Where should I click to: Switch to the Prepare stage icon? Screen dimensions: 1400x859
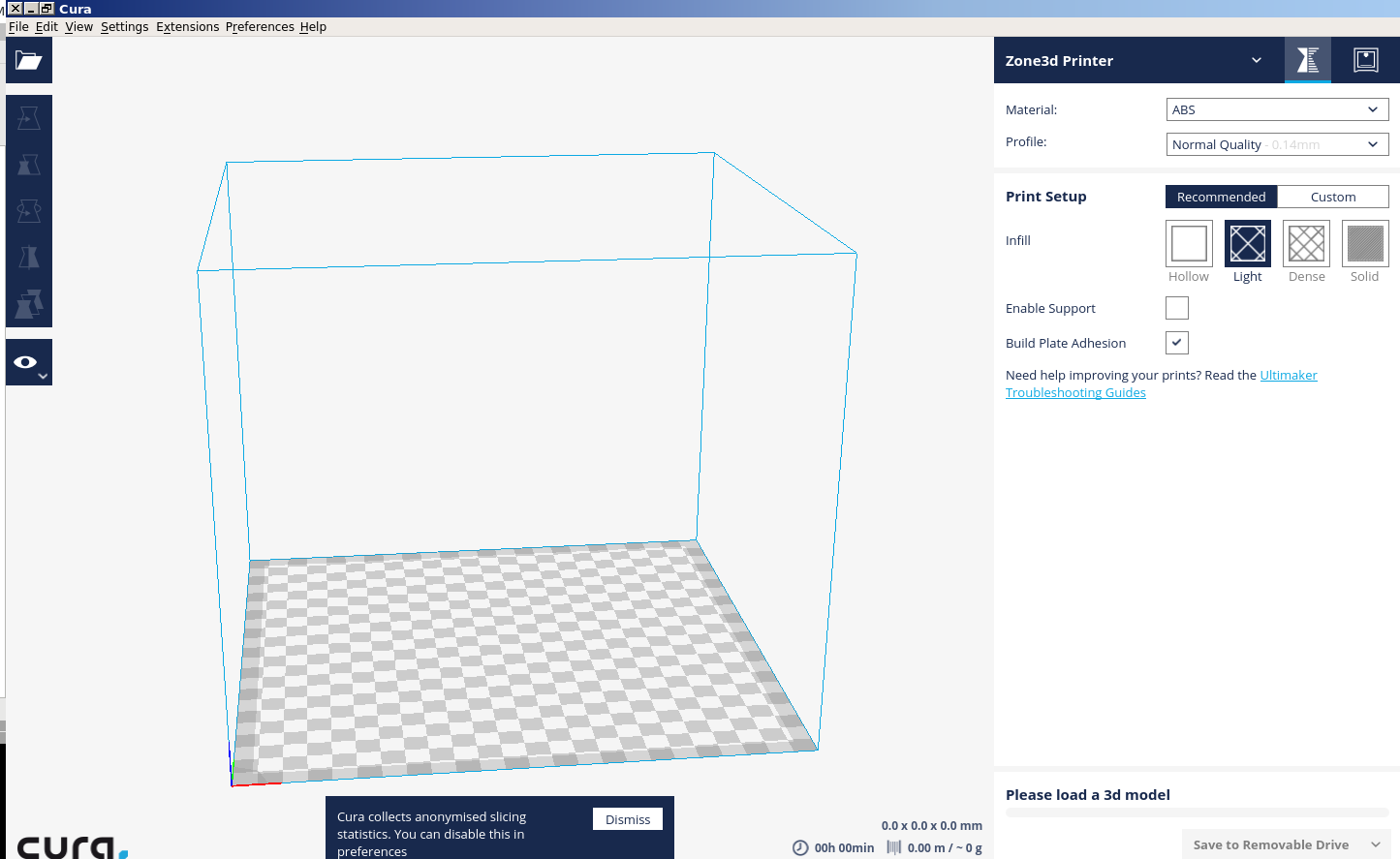pos(1308,60)
